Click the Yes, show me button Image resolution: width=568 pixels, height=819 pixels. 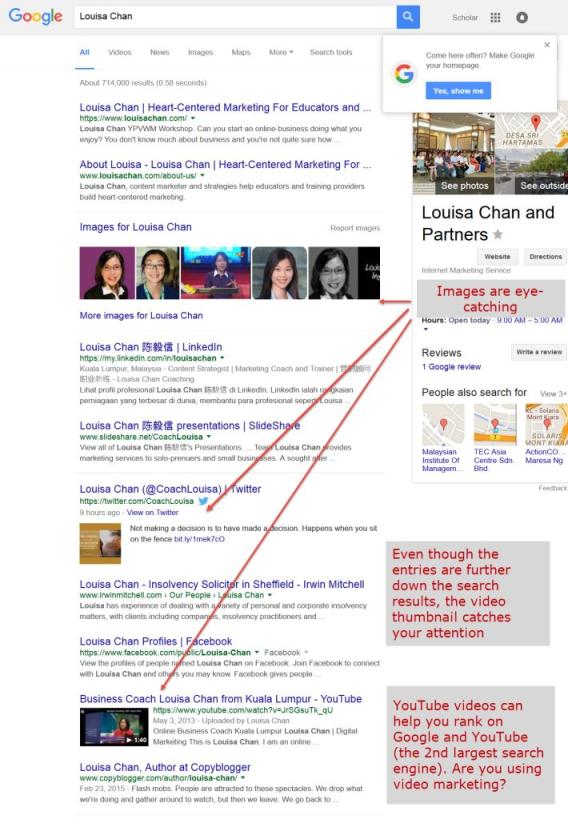pos(458,91)
